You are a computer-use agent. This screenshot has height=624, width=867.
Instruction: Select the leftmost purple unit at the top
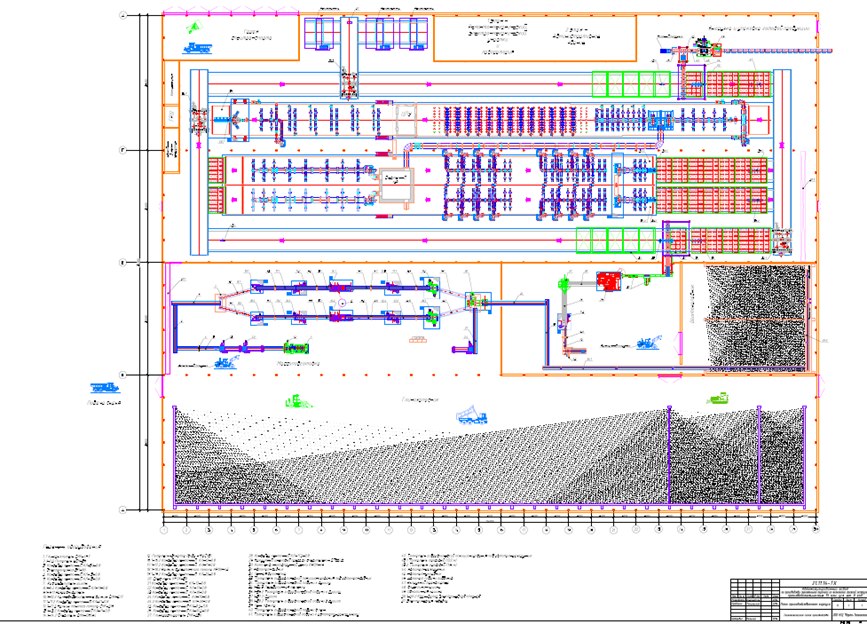[x=318, y=34]
